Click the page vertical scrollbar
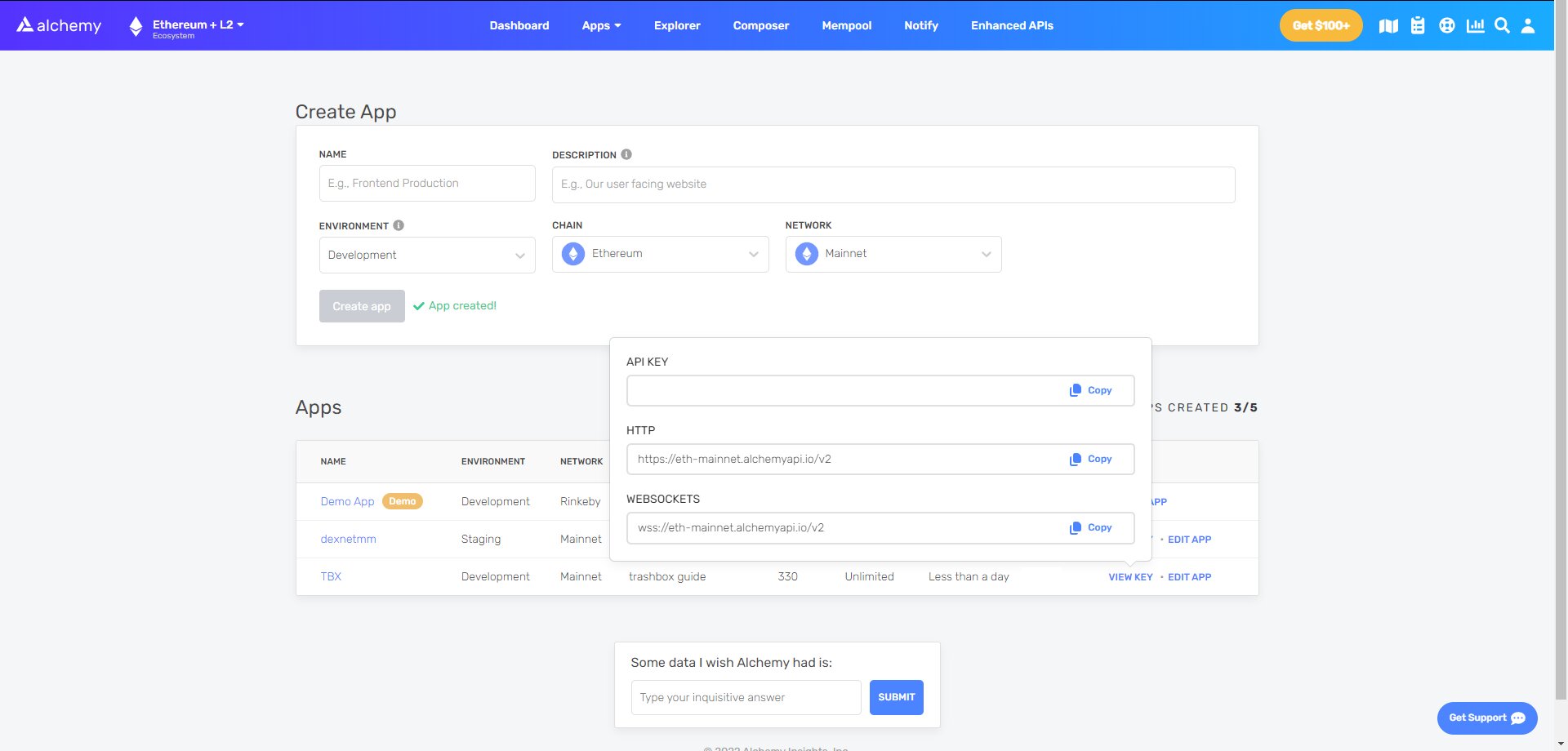This screenshot has height=751, width=1568. [x=1561, y=351]
